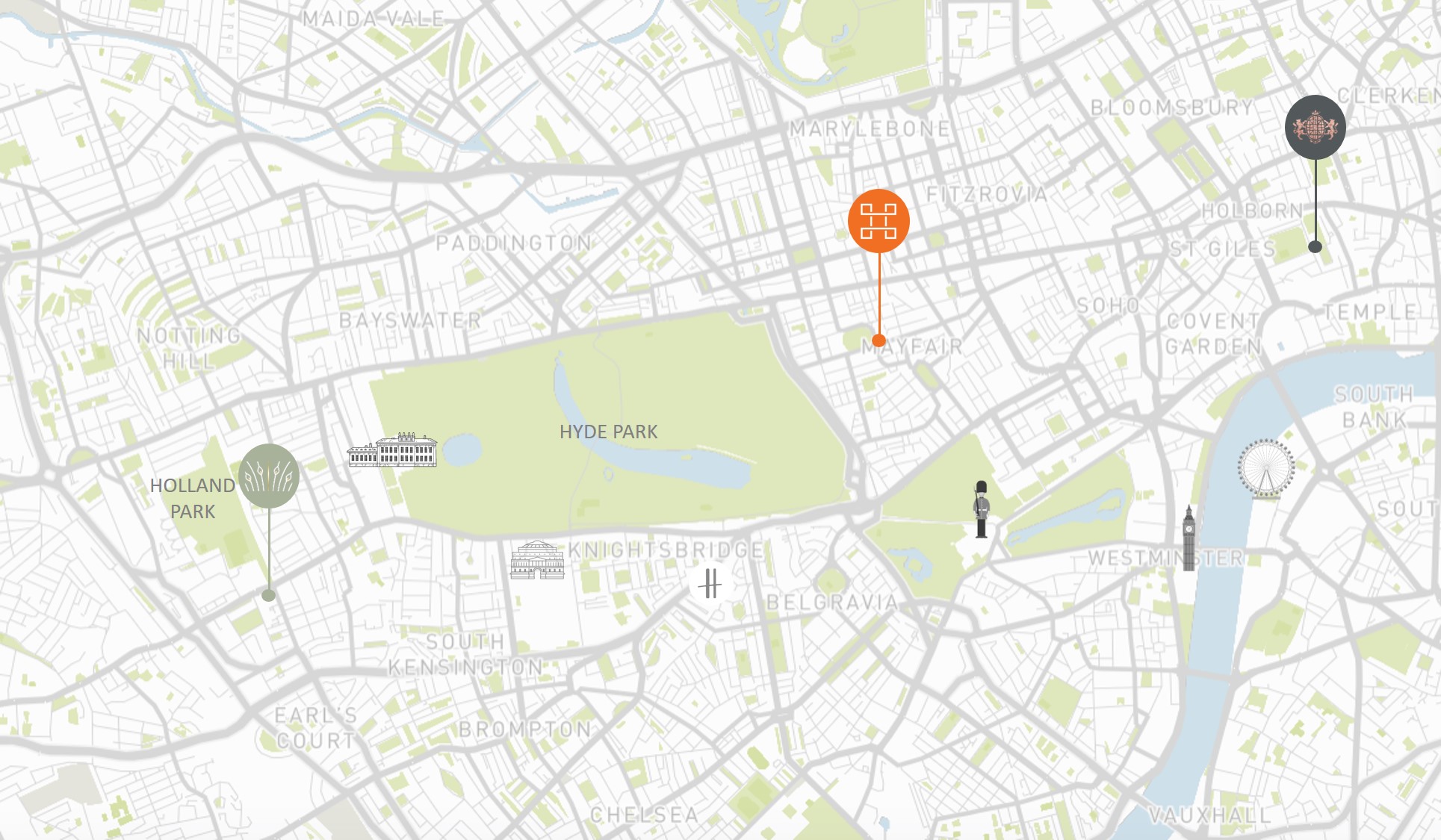Select the KNIGHTSBRIDGE district label
Viewport: 1441px width, 840px height.
coord(666,550)
